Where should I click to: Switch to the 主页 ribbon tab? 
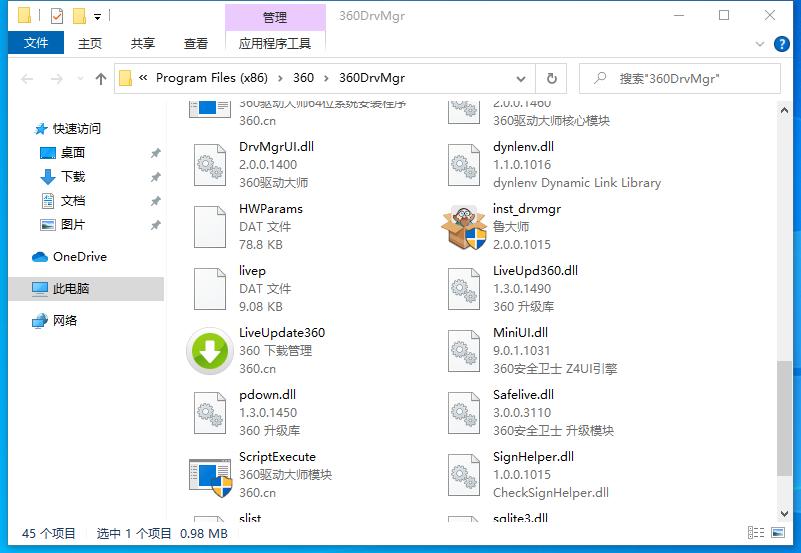[x=89, y=43]
